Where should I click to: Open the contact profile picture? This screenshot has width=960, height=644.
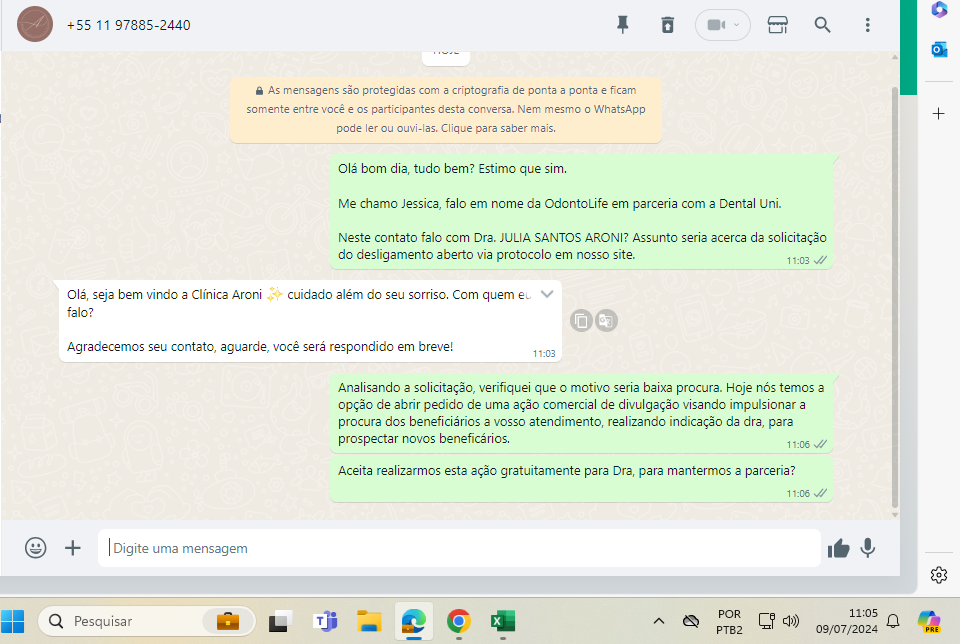(x=35, y=25)
